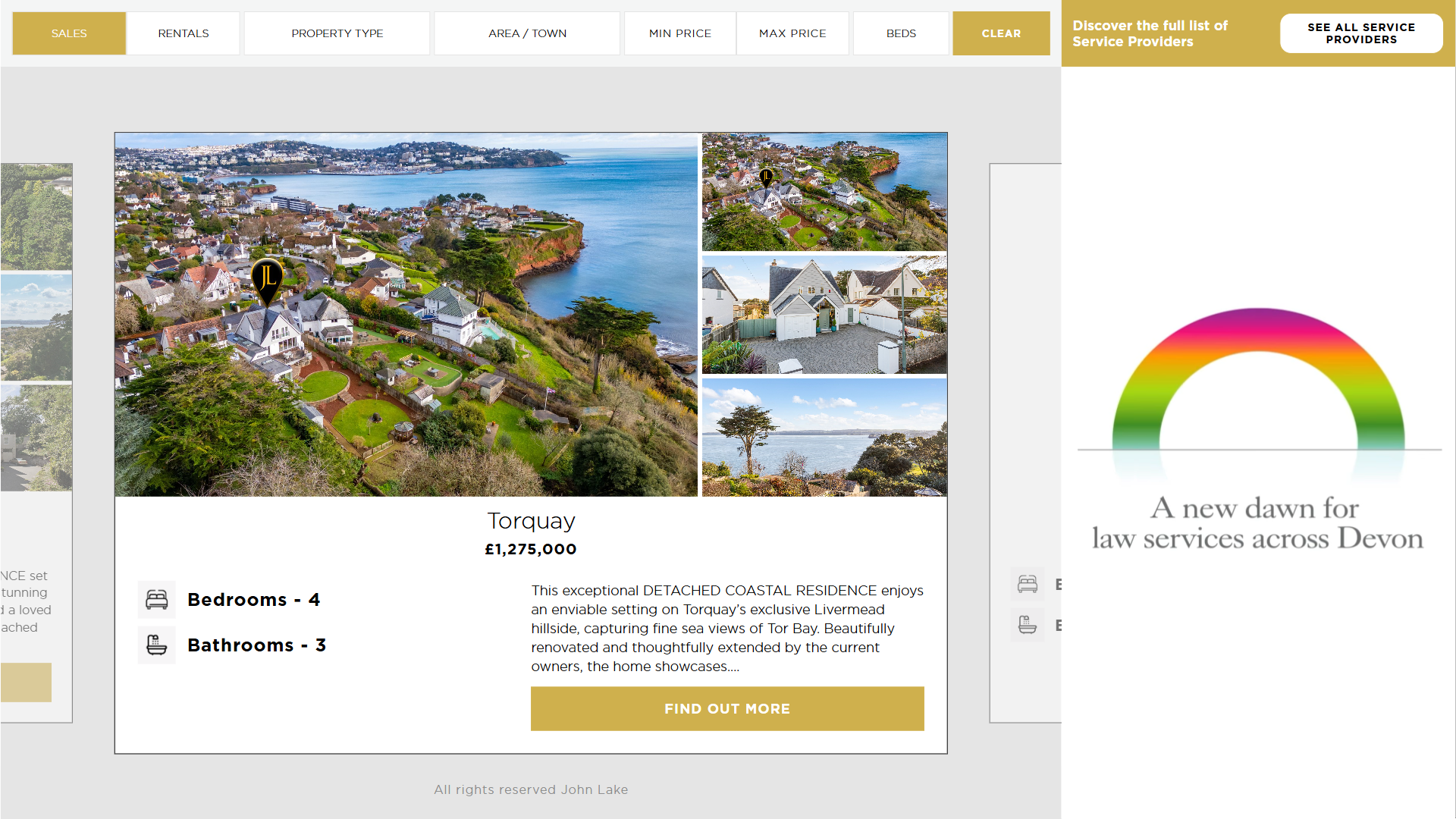This screenshot has height=819, width=1456.
Task: Click the bed icon on next property card
Action: click(1028, 584)
